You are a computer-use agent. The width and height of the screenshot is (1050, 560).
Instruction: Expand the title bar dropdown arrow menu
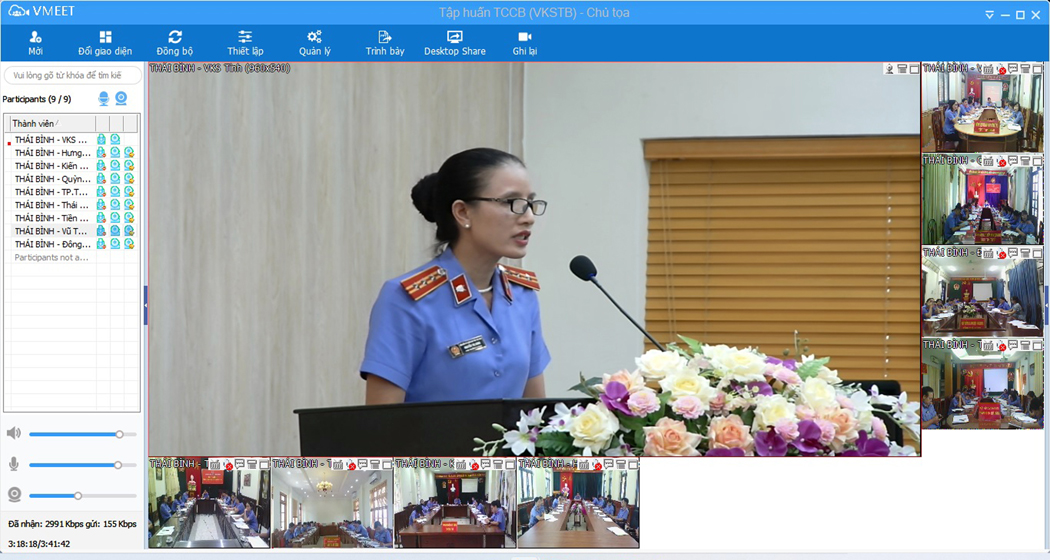pos(989,15)
